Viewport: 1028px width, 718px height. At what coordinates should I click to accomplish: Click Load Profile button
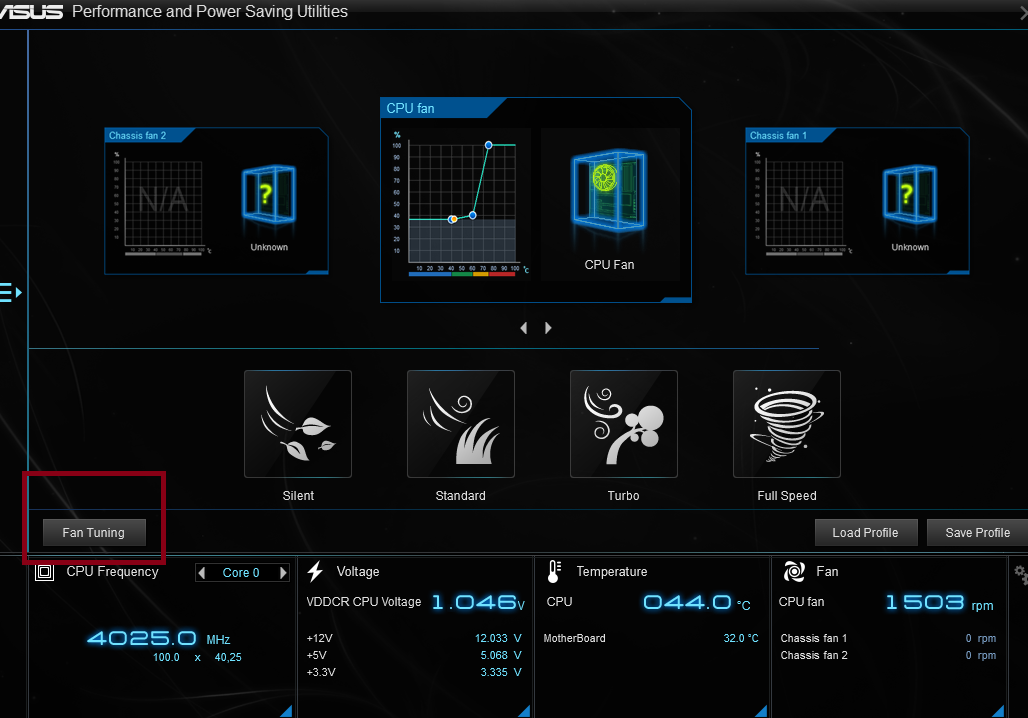click(x=865, y=532)
